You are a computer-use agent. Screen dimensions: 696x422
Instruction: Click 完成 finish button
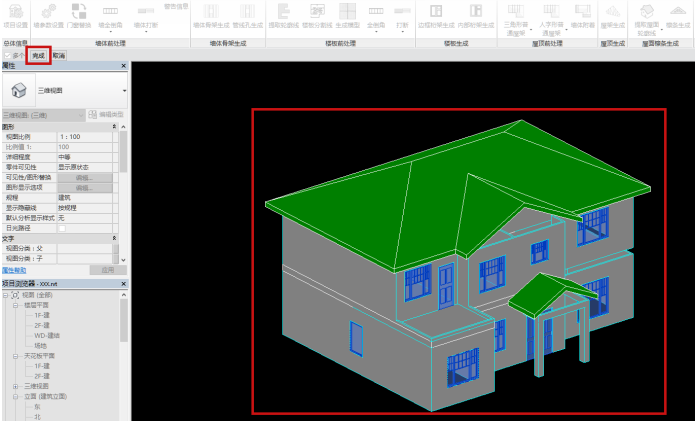[38, 56]
